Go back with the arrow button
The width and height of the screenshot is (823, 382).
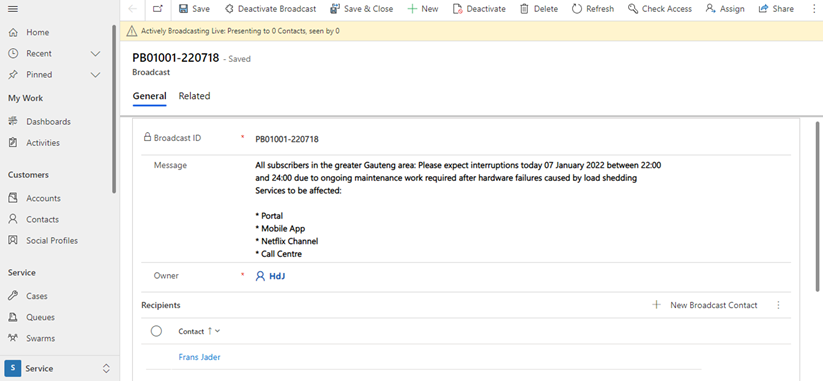click(133, 9)
